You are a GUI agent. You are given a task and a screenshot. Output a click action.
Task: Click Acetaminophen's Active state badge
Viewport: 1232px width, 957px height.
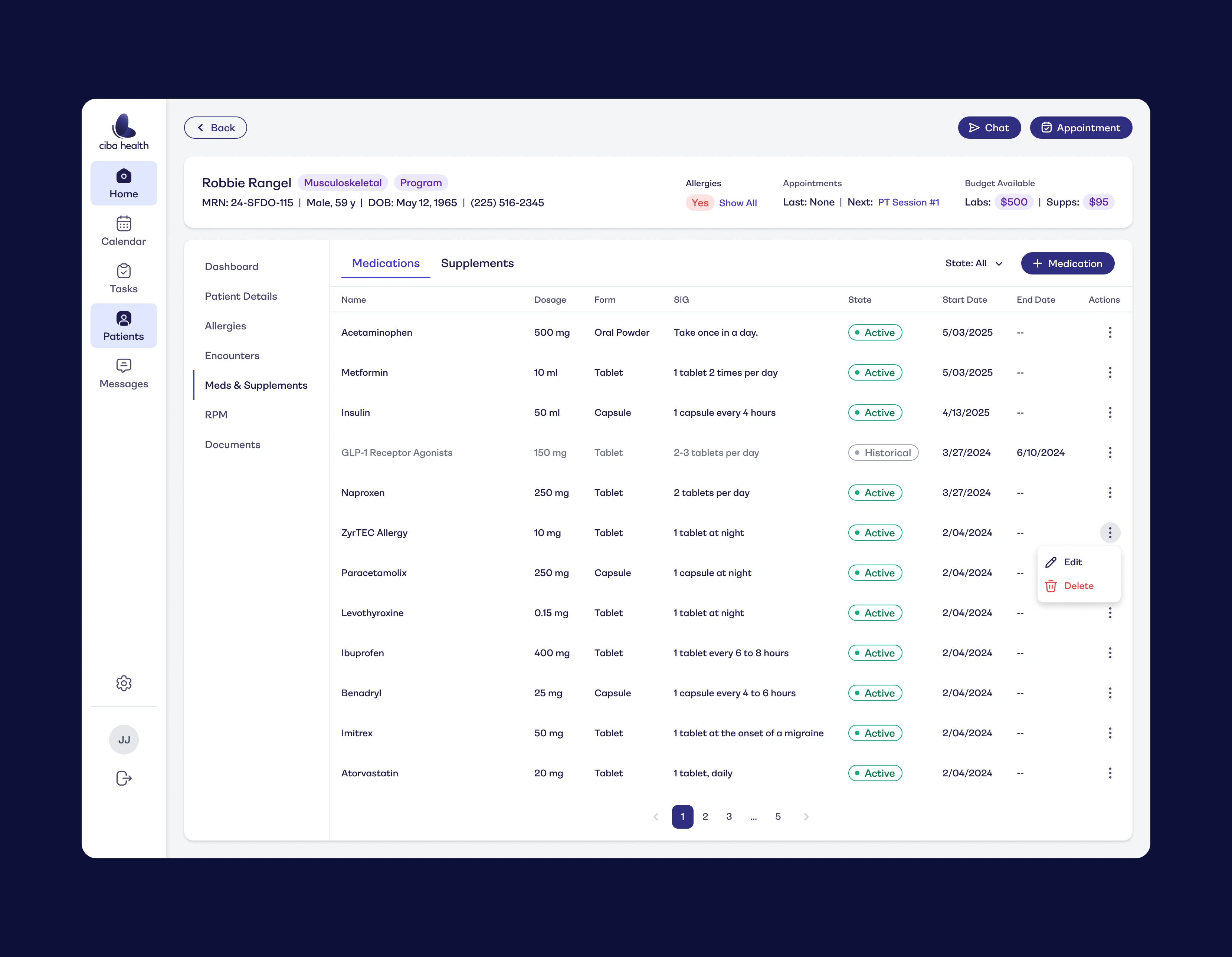click(x=875, y=333)
